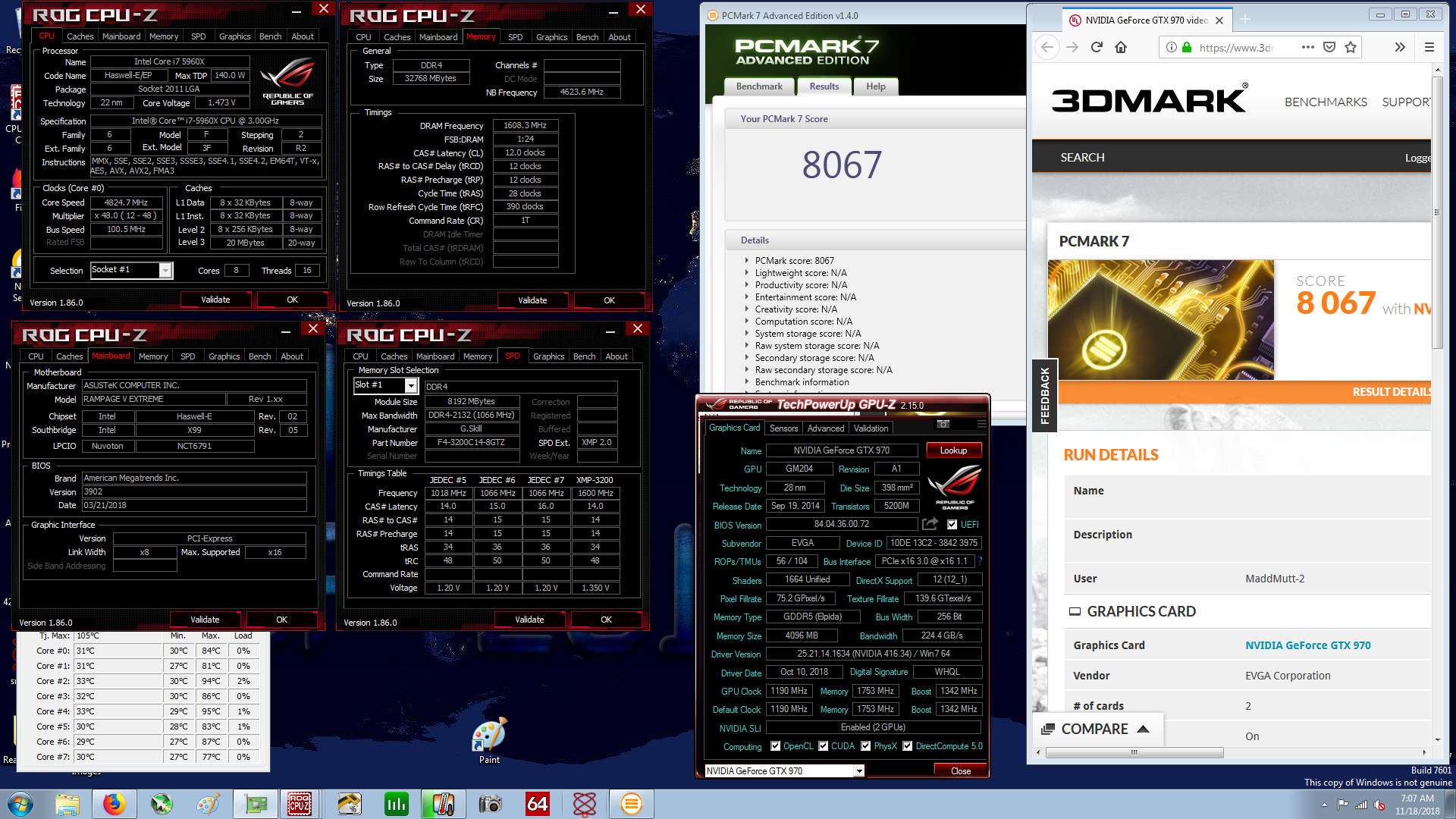This screenshot has width=1456, height=819.
Task: Open the FEEDBACK side tab on 3DMark
Action: coord(1045,395)
